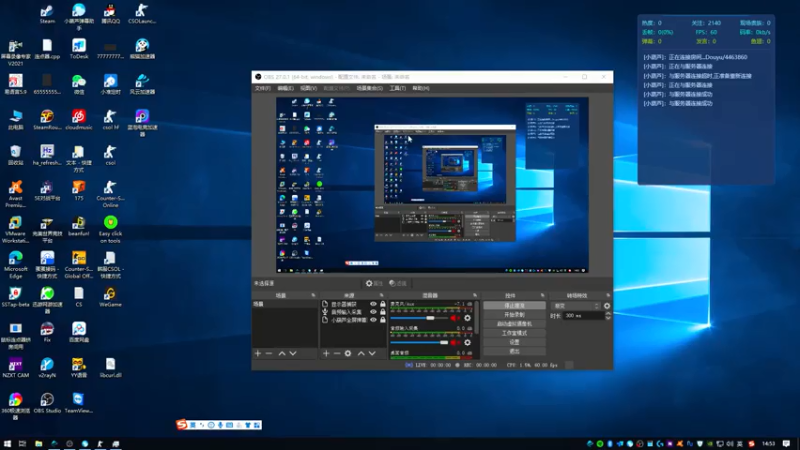Move the scene up in the Scenes panel
The image size is (800, 450).
tap(282, 353)
